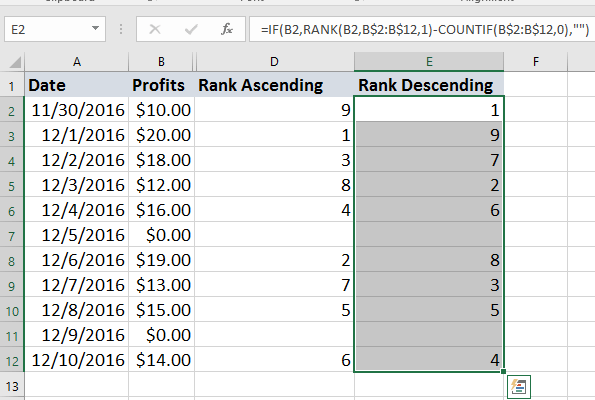The width and height of the screenshot is (595, 400).
Task: Select the $19.00 profits cell
Action: pyautogui.click(x=162, y=260)
